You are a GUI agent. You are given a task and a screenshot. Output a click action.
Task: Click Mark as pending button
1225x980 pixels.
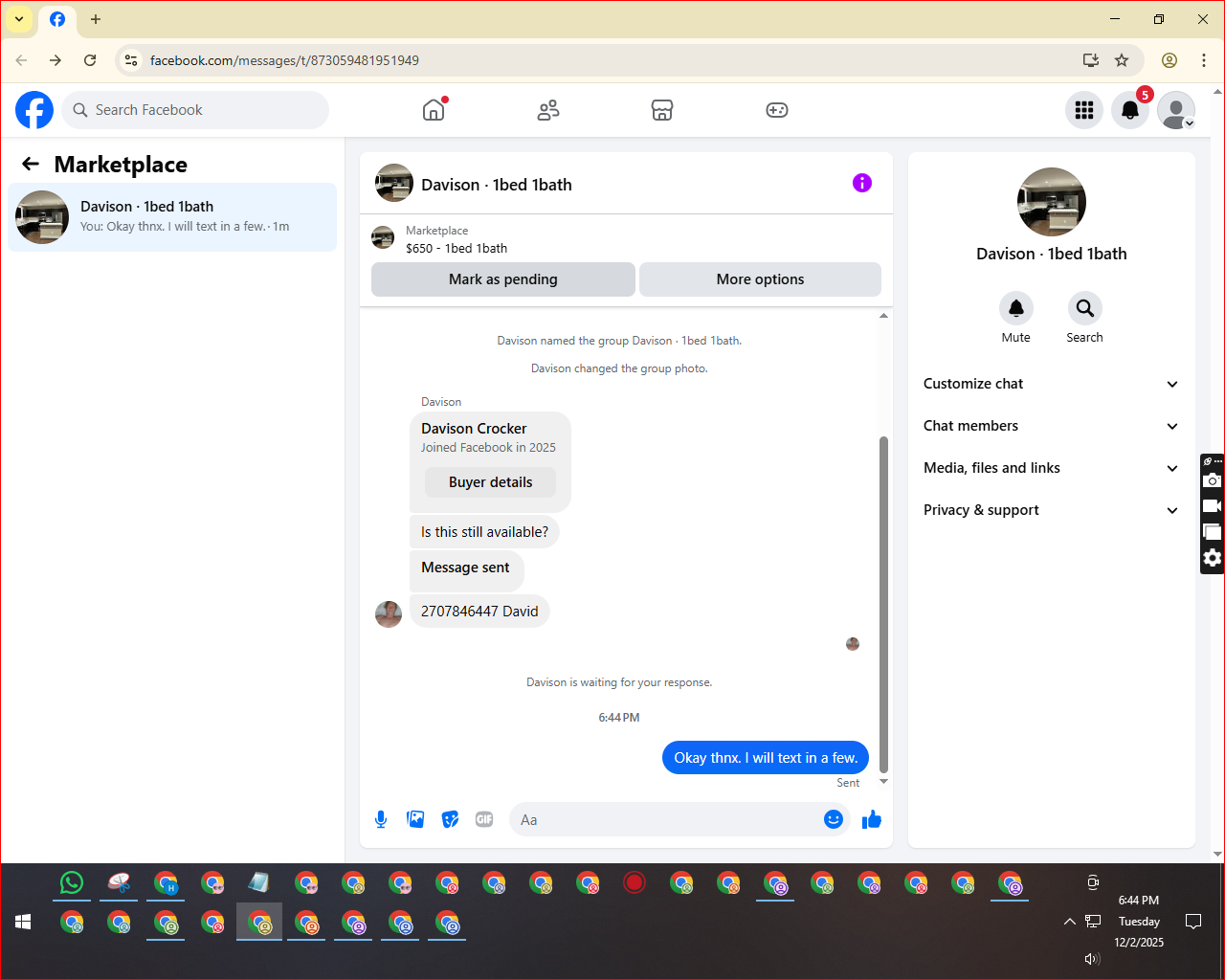coord(503,279)
